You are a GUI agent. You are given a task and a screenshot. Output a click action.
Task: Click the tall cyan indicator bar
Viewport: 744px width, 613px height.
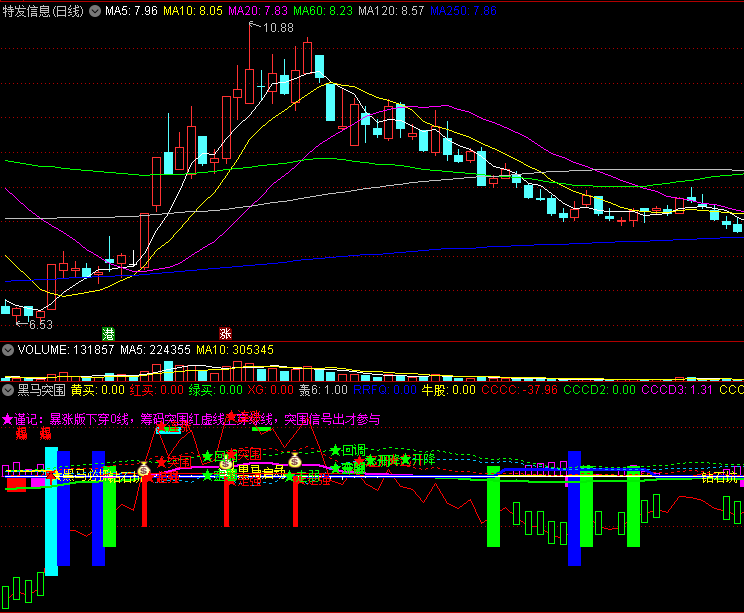[x=51, y=511]
